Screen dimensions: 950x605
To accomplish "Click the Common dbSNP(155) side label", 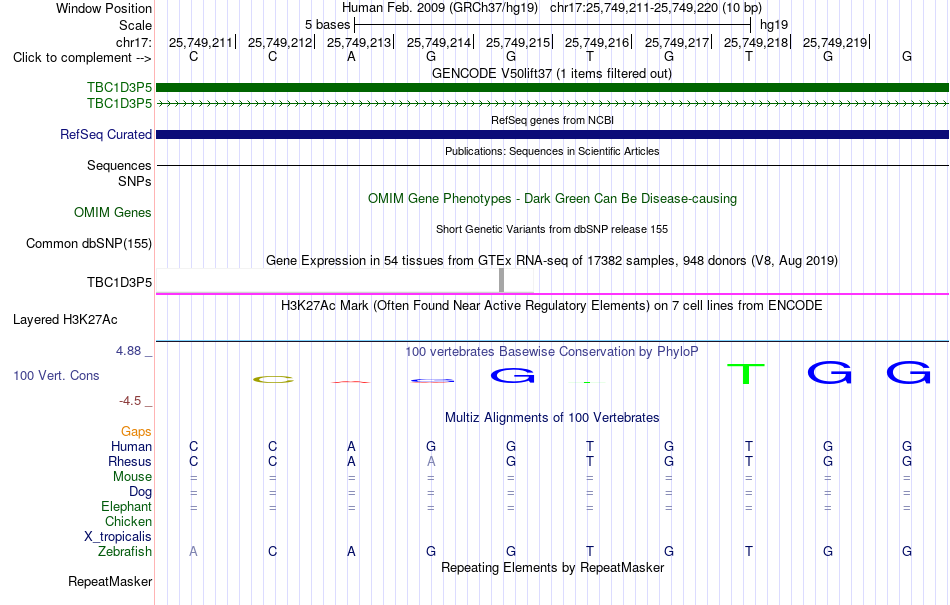I will (x=89, y=243).
